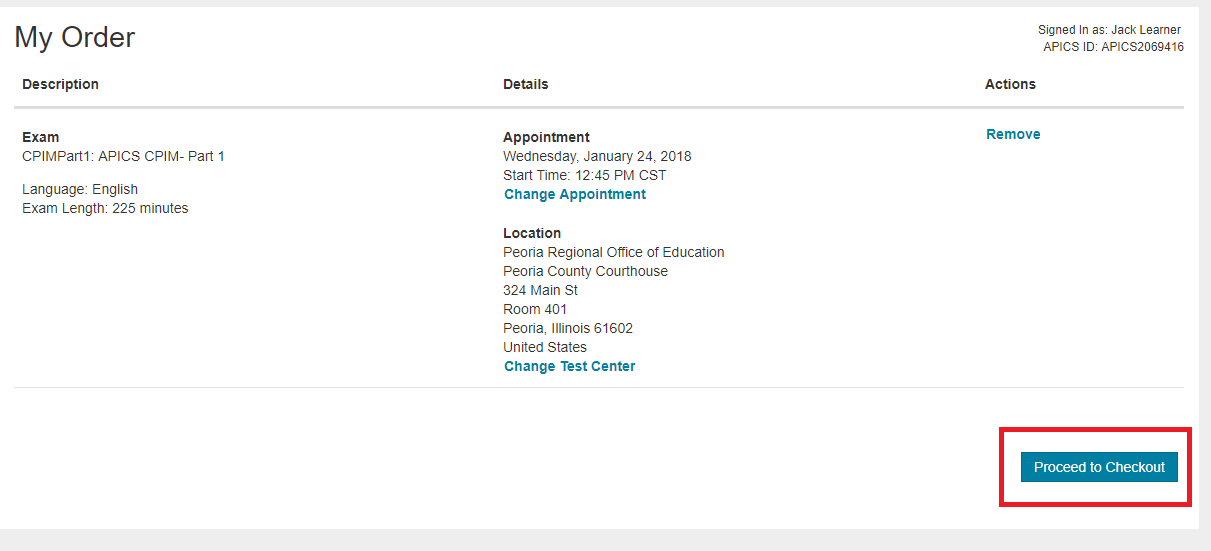This screenshot has height=551, width=1211.
Task: Click the Language: English text
Action: (80, 189)
